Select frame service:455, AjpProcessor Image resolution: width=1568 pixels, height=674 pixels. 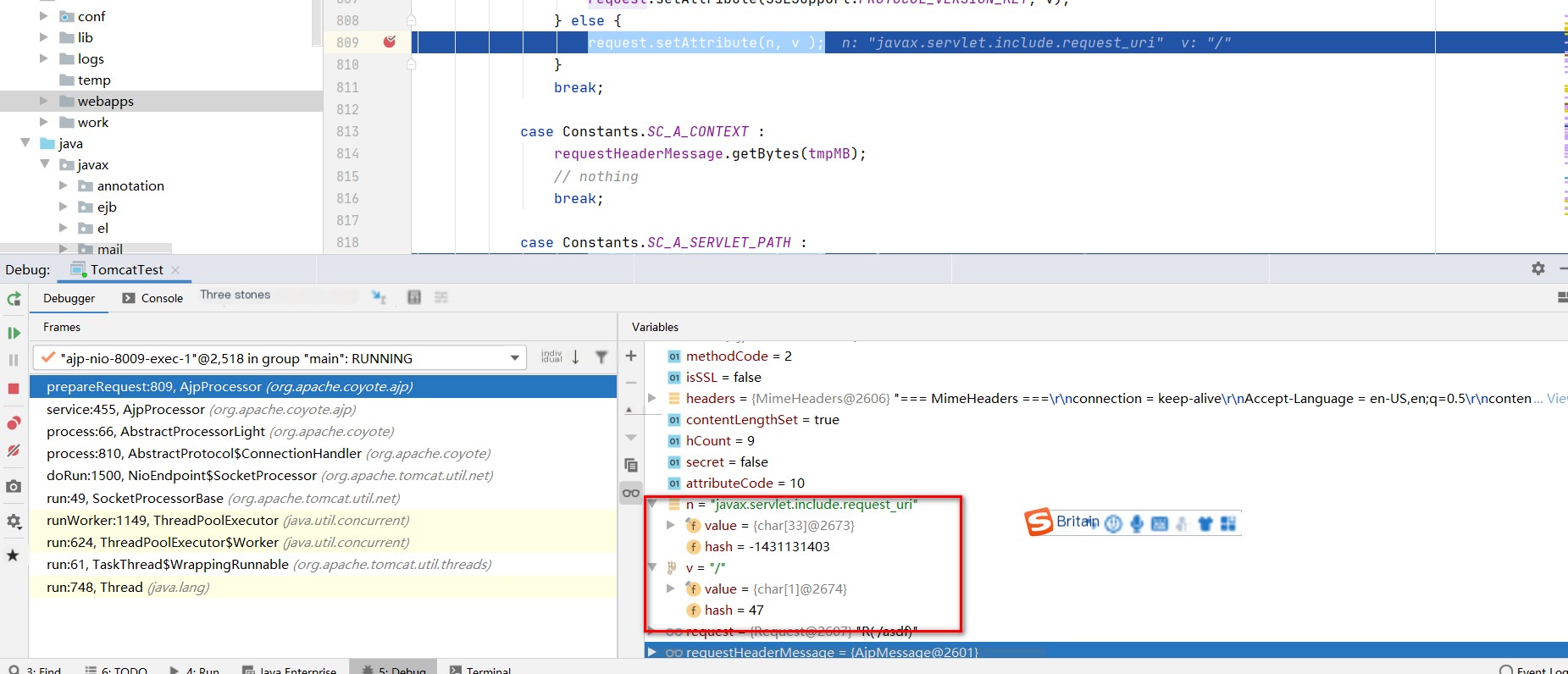pos(323,409)
